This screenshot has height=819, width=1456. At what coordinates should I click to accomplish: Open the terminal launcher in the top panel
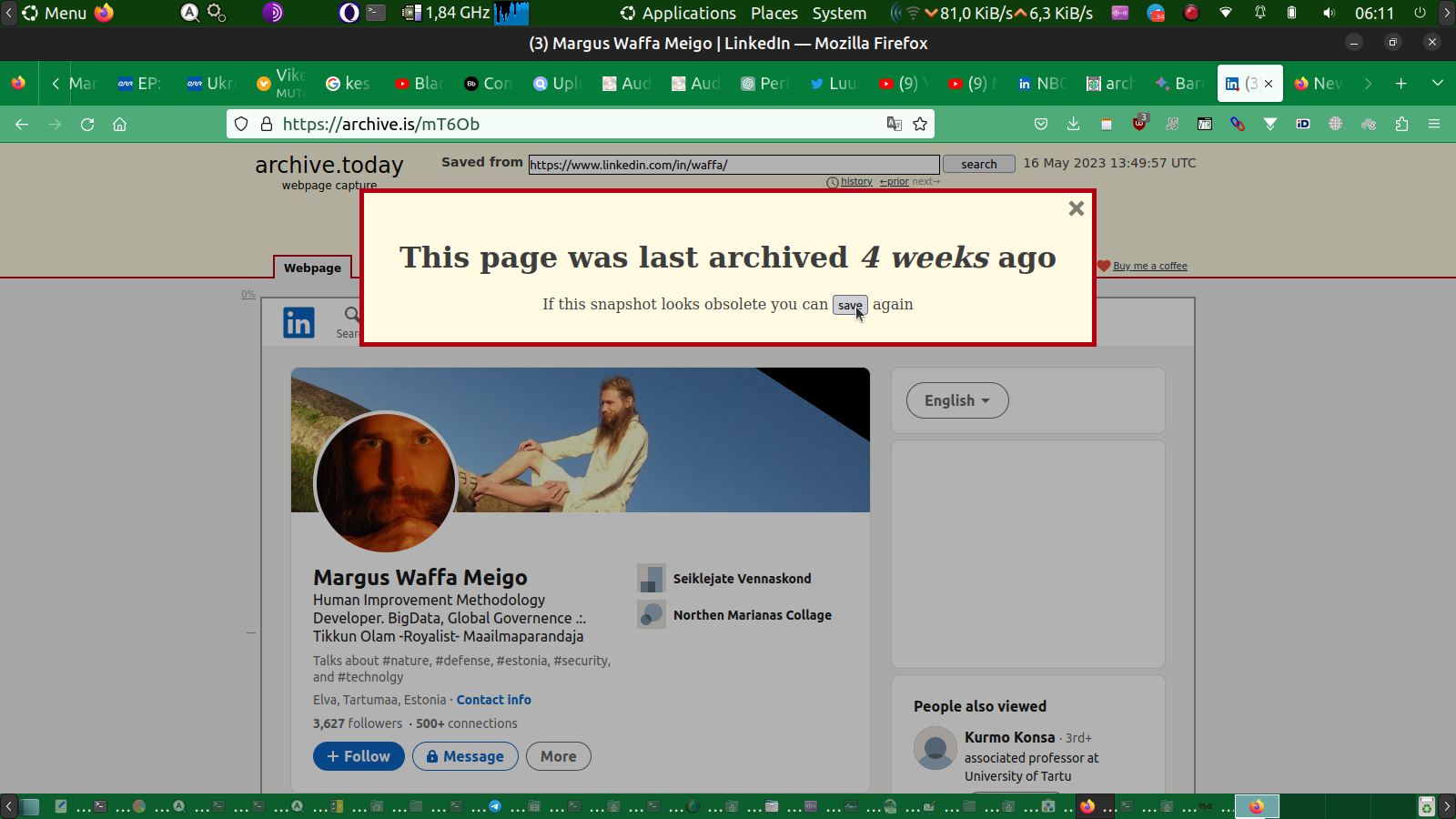(376, 13)
